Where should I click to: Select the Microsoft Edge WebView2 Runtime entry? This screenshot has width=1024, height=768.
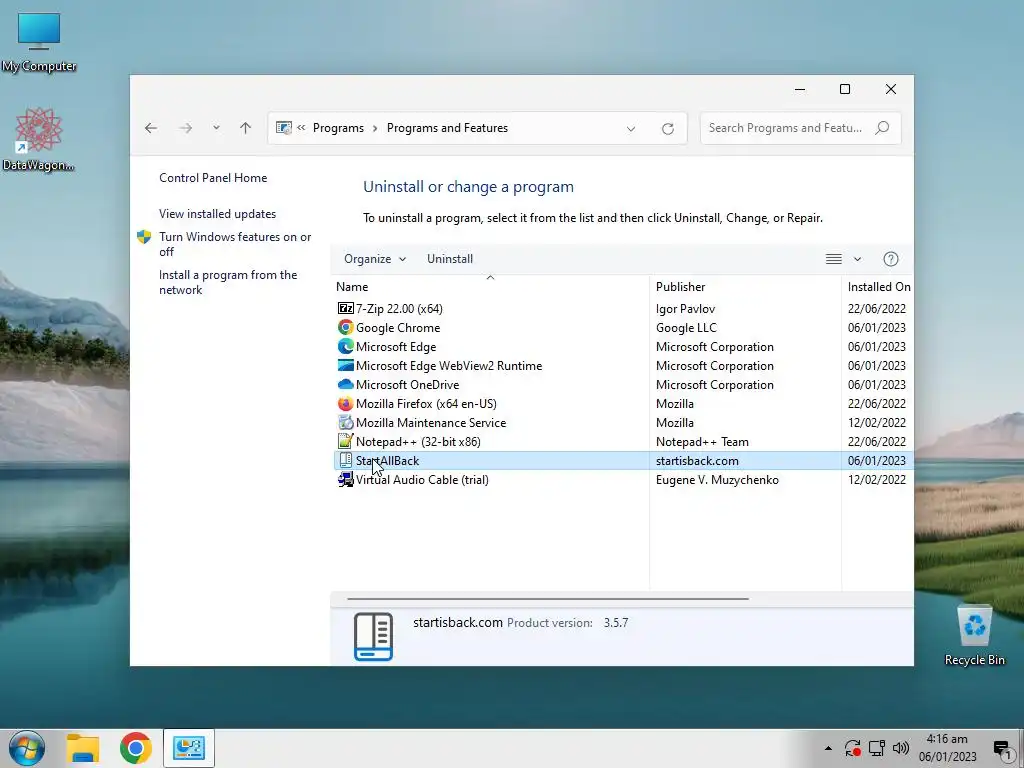click(x=449, y=366)
